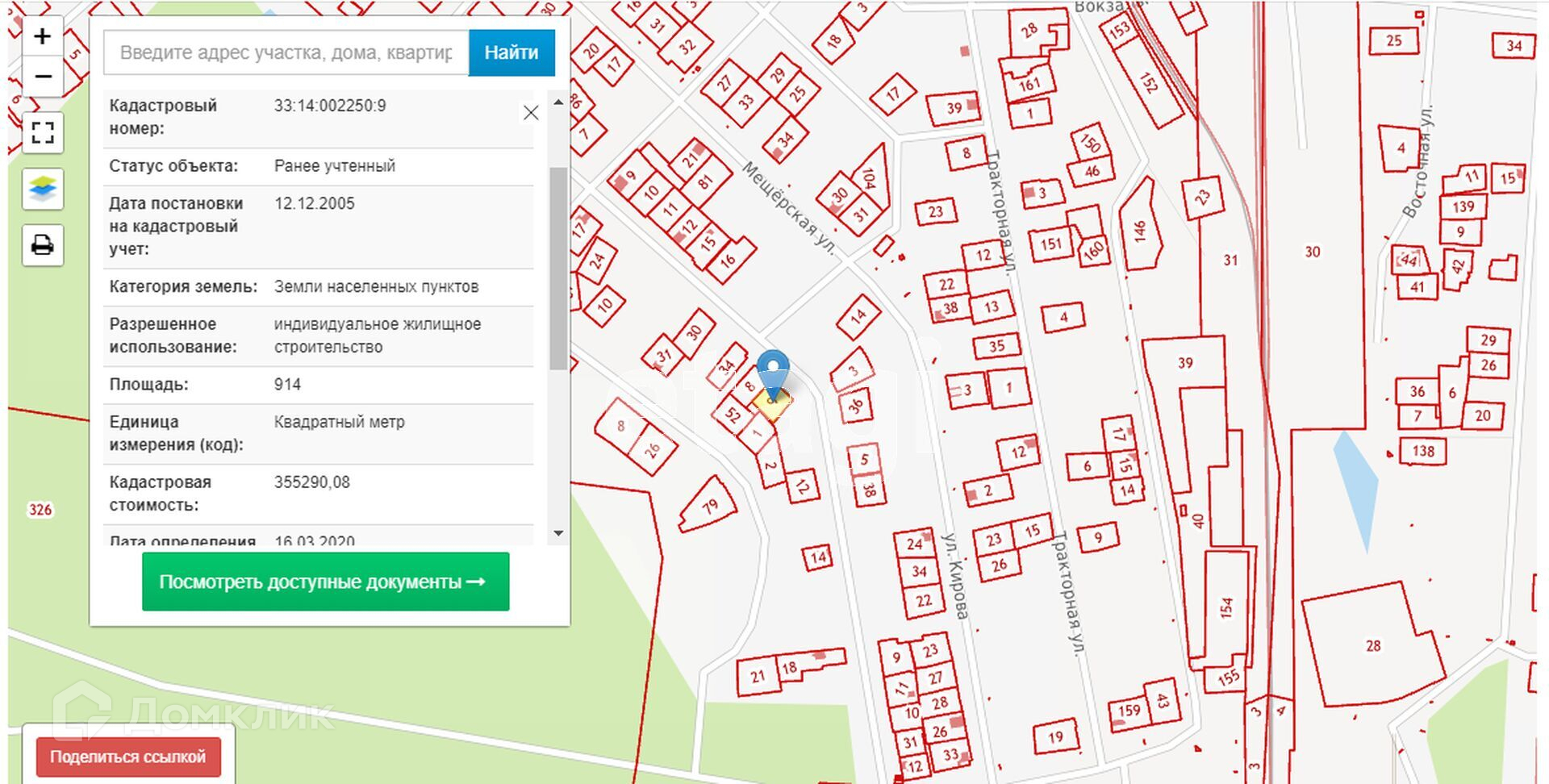Zoom in on the map
The width and height of the screenshot is (1549, 784).
42,37
